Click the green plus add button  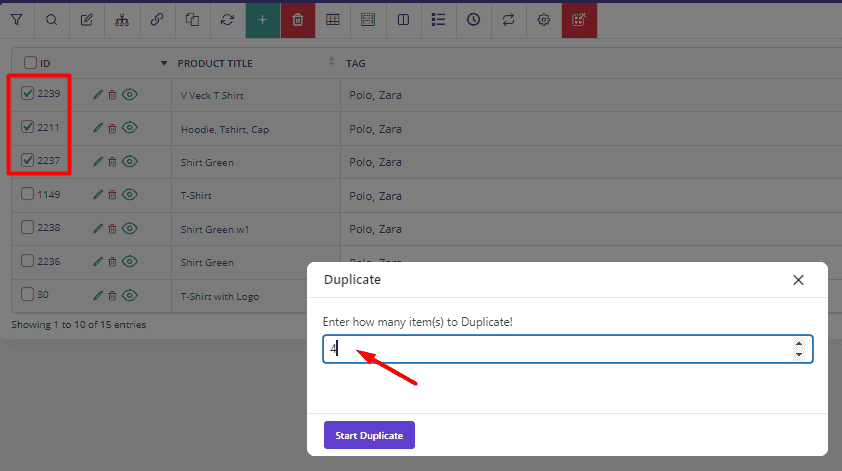[x=263, y=20]
